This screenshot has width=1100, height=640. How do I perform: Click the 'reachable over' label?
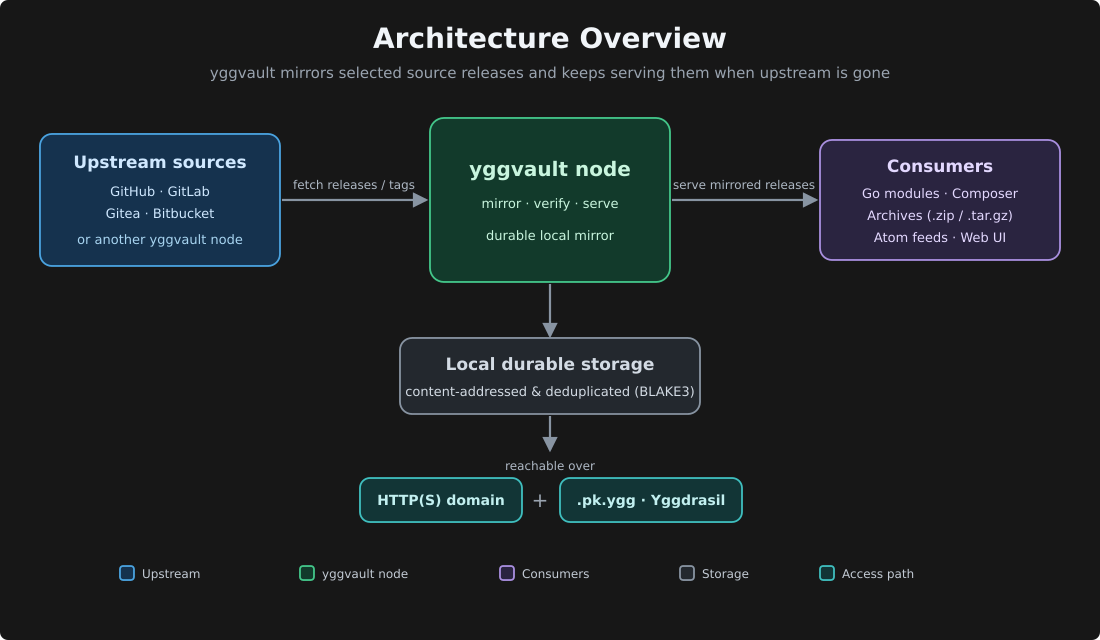click(549, 466)
